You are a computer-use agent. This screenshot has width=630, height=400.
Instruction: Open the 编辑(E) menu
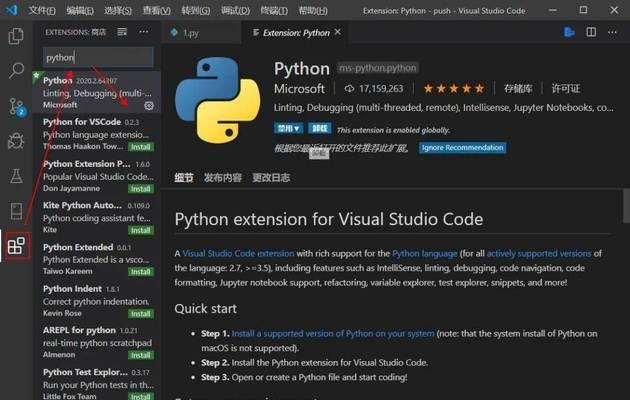pos(80,10)
